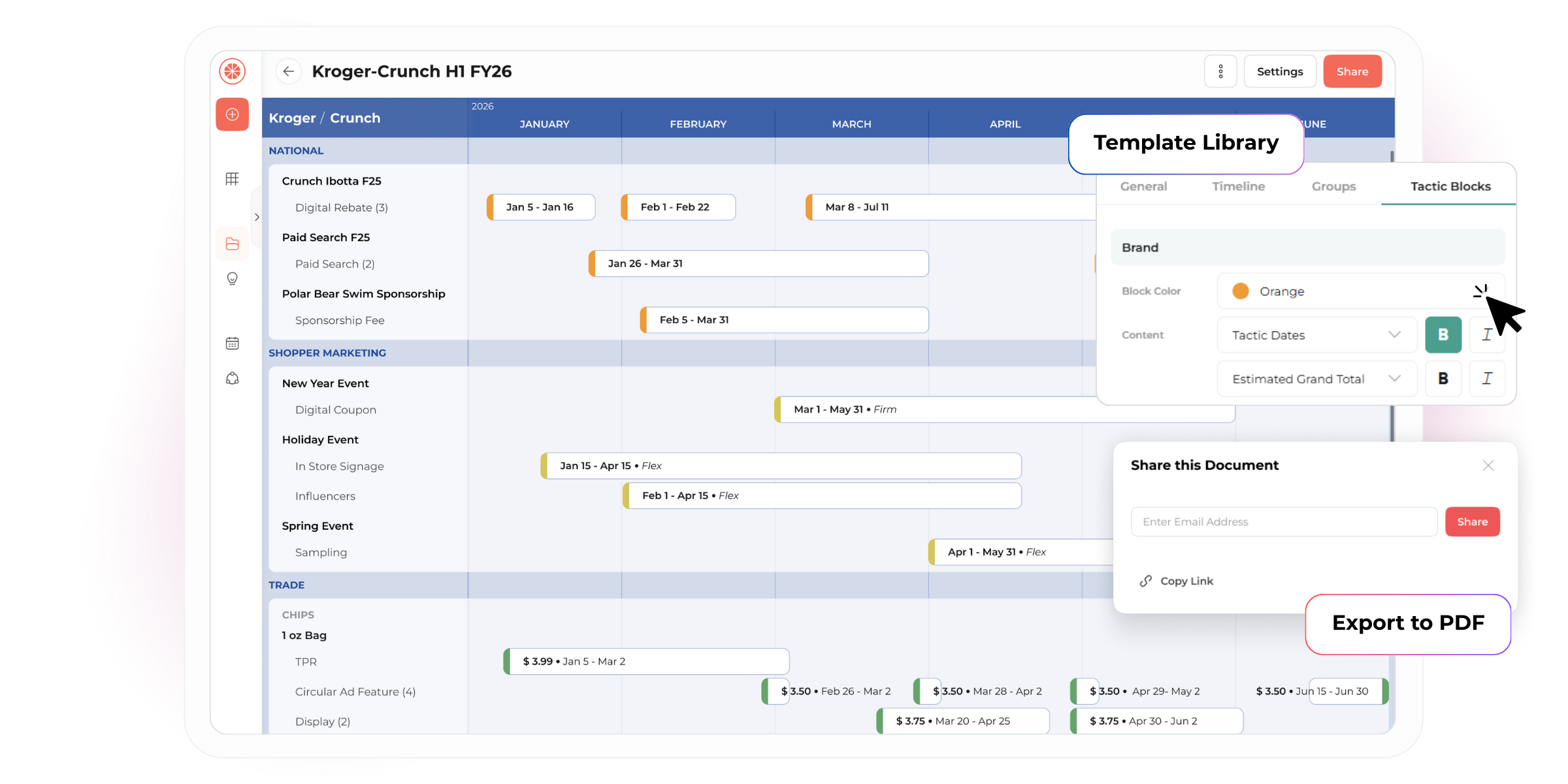Enable italic formatting for Estimated Grand Total
The height and width of the screenshot is (784, 1568).
[x=1487, y=378]
